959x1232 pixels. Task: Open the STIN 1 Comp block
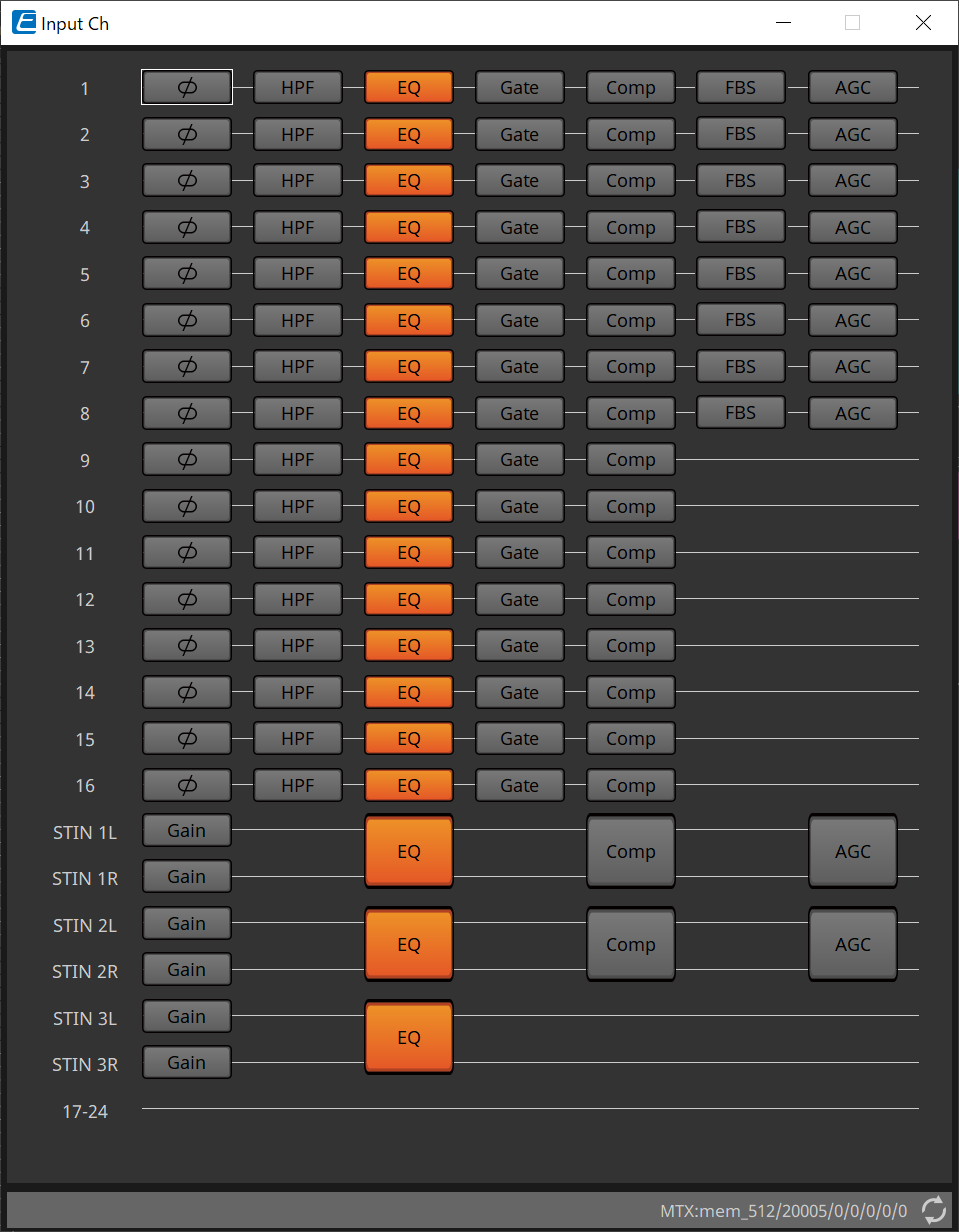pos(631,852)
